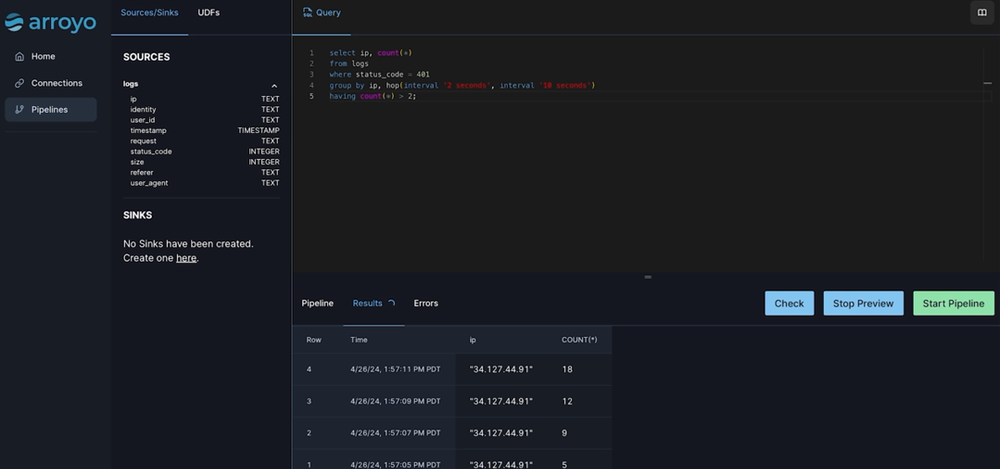
Task: Click line 4 'group by ip, hop(...)'
Action: point(462,86)
